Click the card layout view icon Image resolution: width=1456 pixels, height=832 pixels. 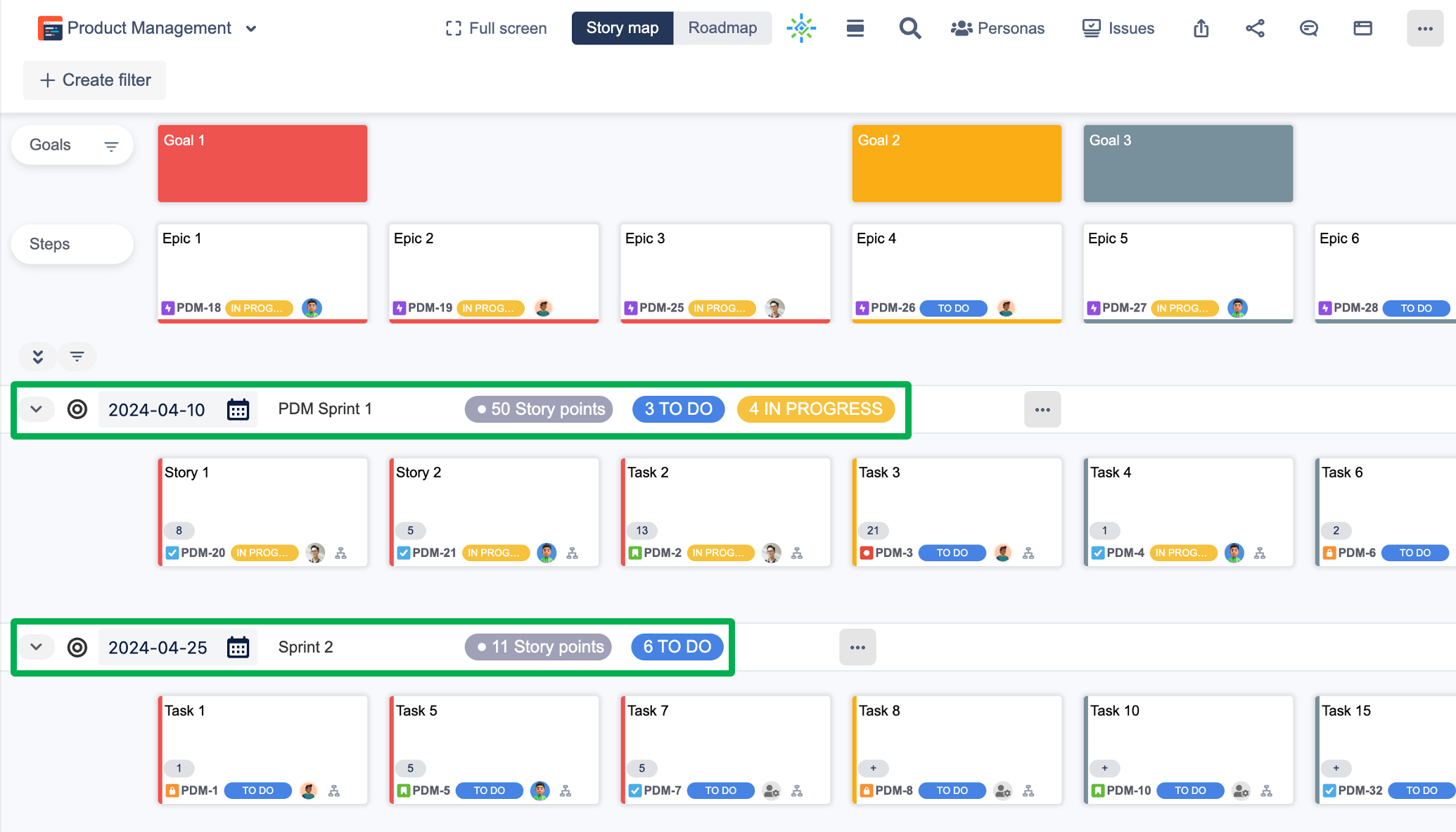point(1362,28)
